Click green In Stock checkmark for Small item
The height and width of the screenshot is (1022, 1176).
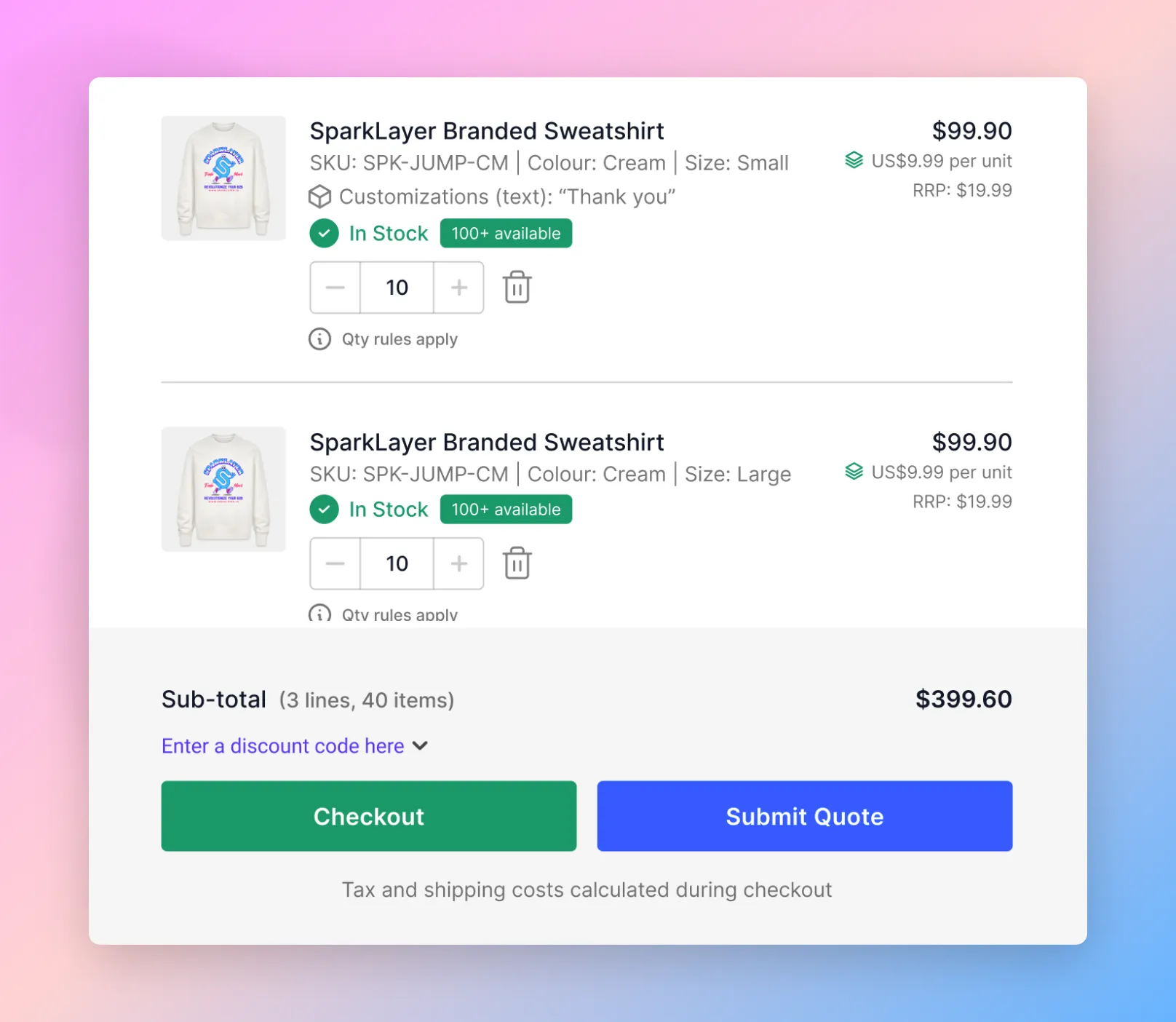point(324,233)
